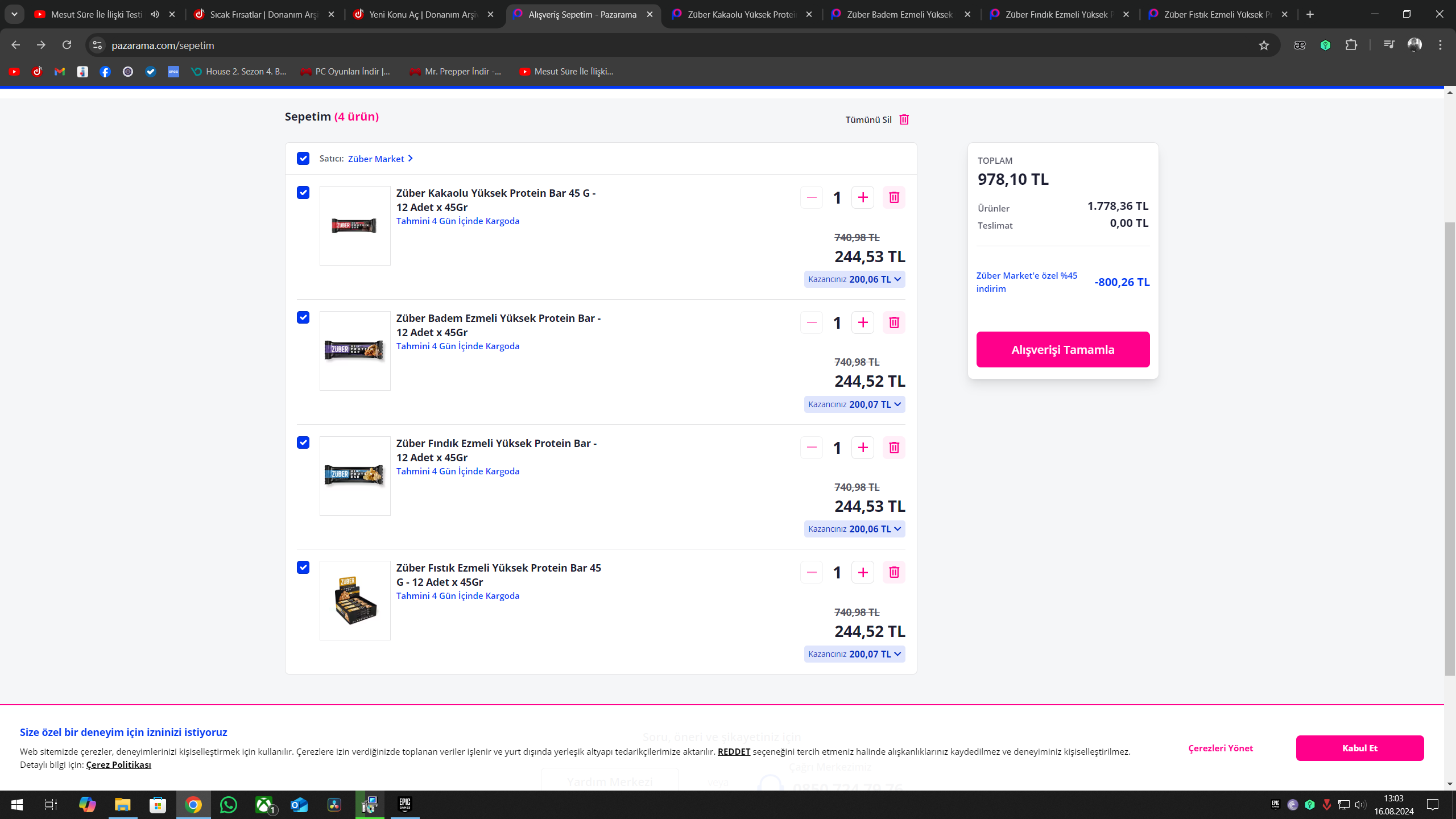Delete the Züber Badem Ezmeli item
Viewport: 1456px width, 819px height.
tap(894, 322)
